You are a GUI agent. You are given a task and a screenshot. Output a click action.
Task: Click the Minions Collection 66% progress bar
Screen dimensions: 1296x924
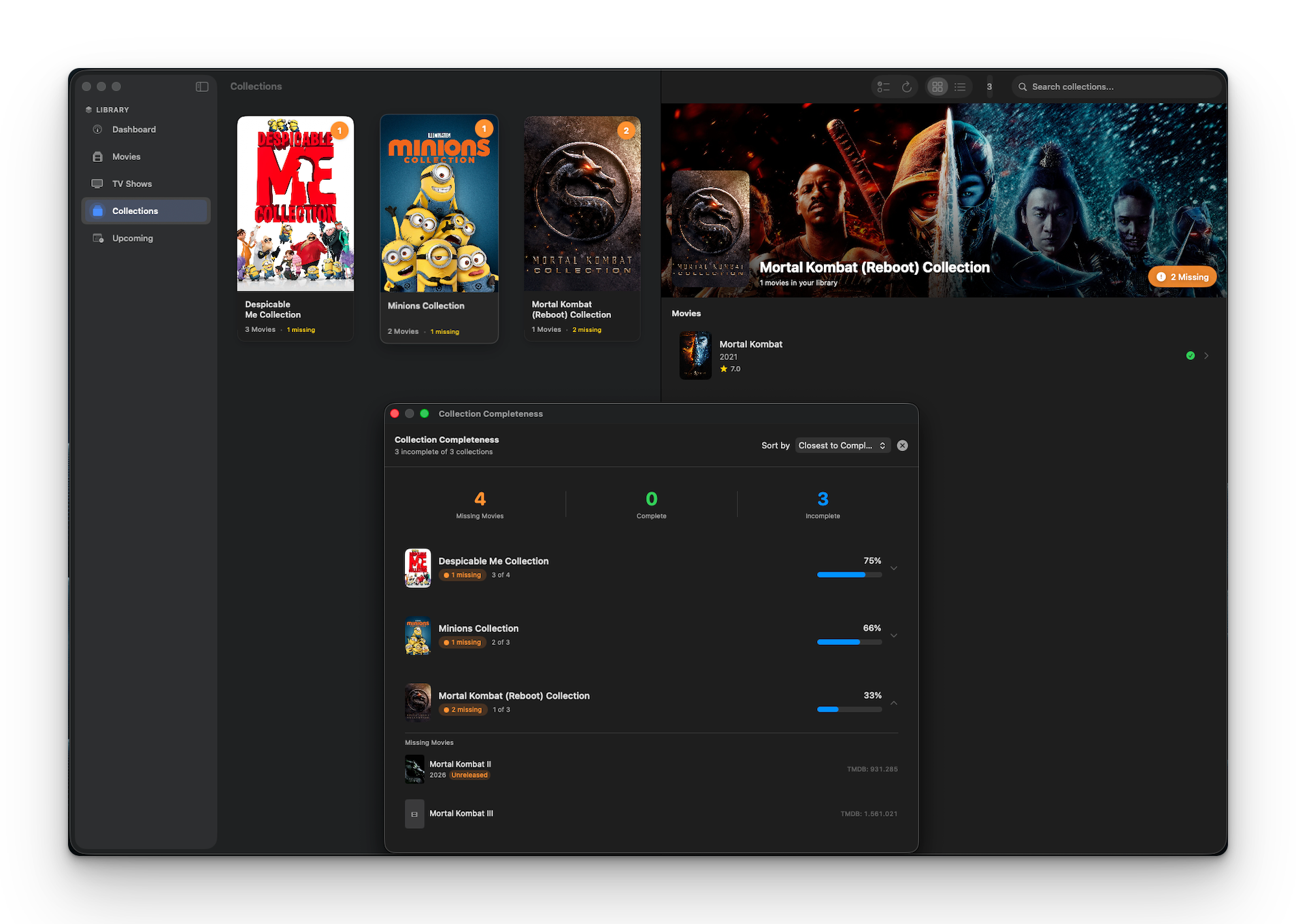tap(848, 642)
